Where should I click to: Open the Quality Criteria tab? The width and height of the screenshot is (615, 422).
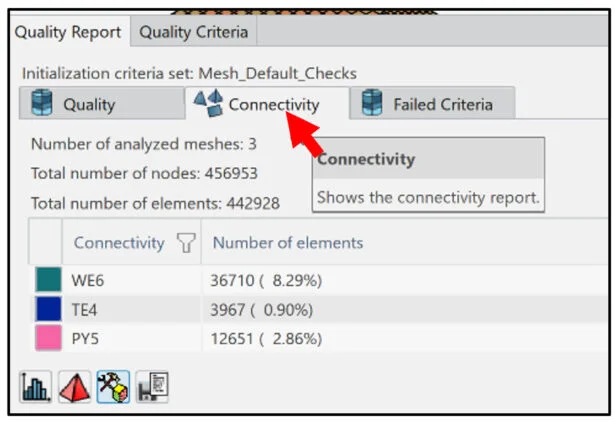tap(193, 32)
